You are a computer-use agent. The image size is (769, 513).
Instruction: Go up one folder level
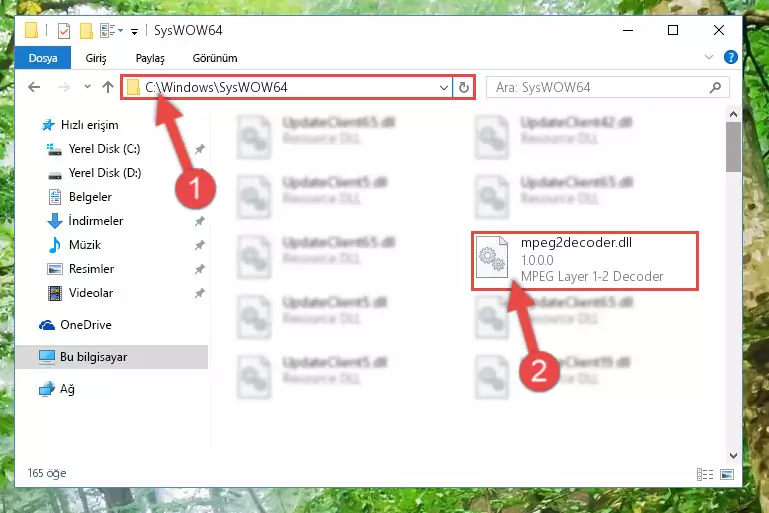point(108,87)
